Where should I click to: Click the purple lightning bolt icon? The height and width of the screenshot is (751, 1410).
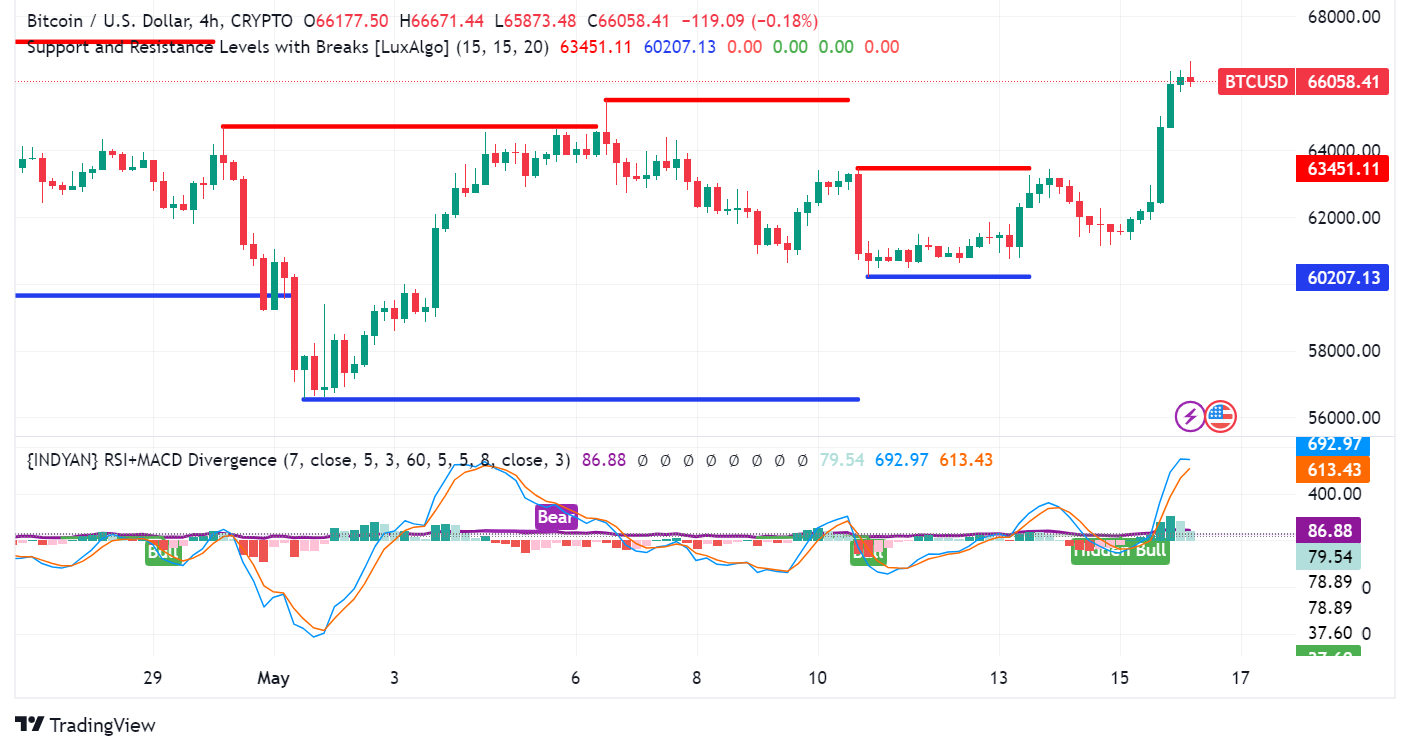click(x=1190, y=415)
